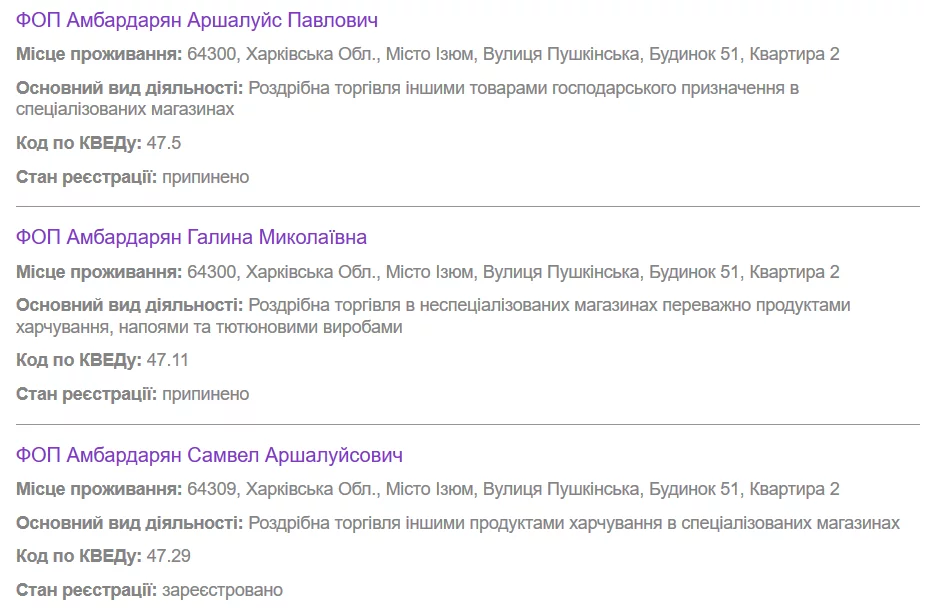Click 'Місце проживання' label in Галина's entry

(x=99, y=272)
